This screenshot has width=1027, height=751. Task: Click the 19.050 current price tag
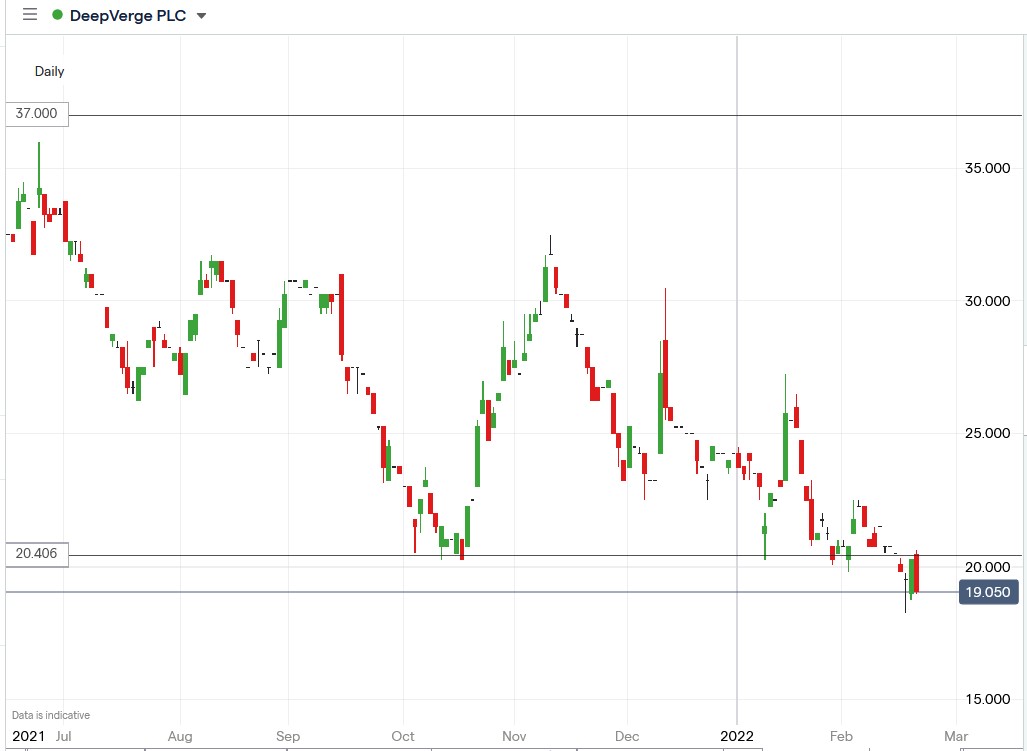pyautogui.click(x=988, y=592)
